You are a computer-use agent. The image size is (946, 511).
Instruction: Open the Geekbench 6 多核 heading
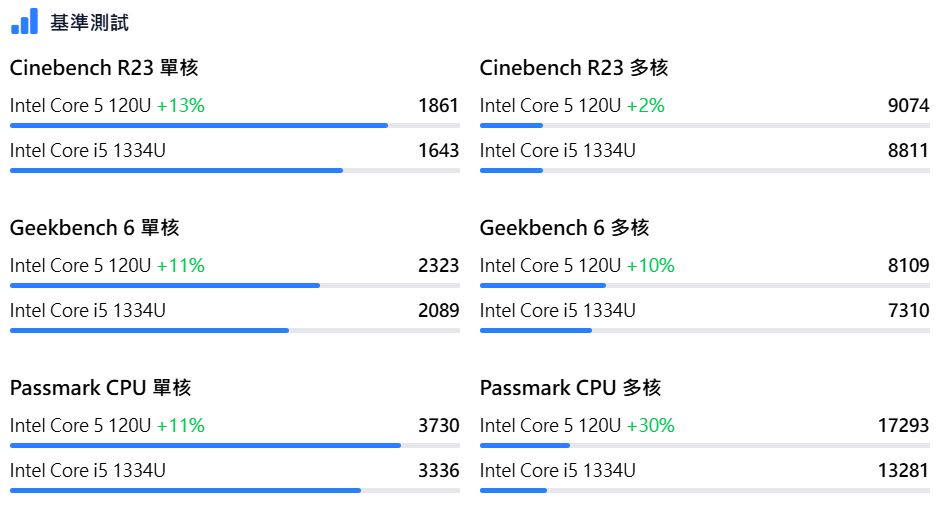(x=565, y=228)
